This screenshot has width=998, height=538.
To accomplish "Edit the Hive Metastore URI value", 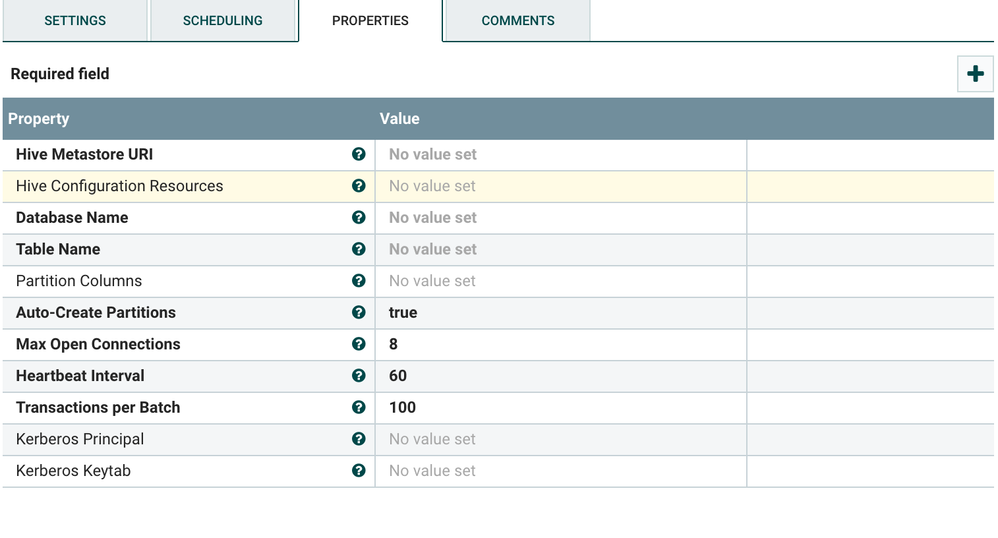I will (560, 155).
